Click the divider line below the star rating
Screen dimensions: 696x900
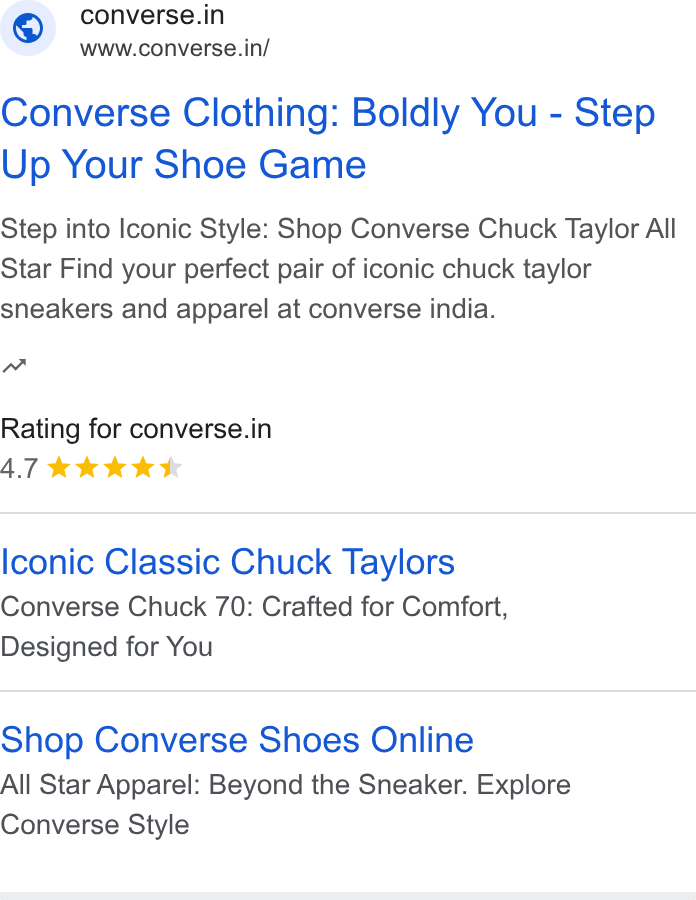(348, 513)
